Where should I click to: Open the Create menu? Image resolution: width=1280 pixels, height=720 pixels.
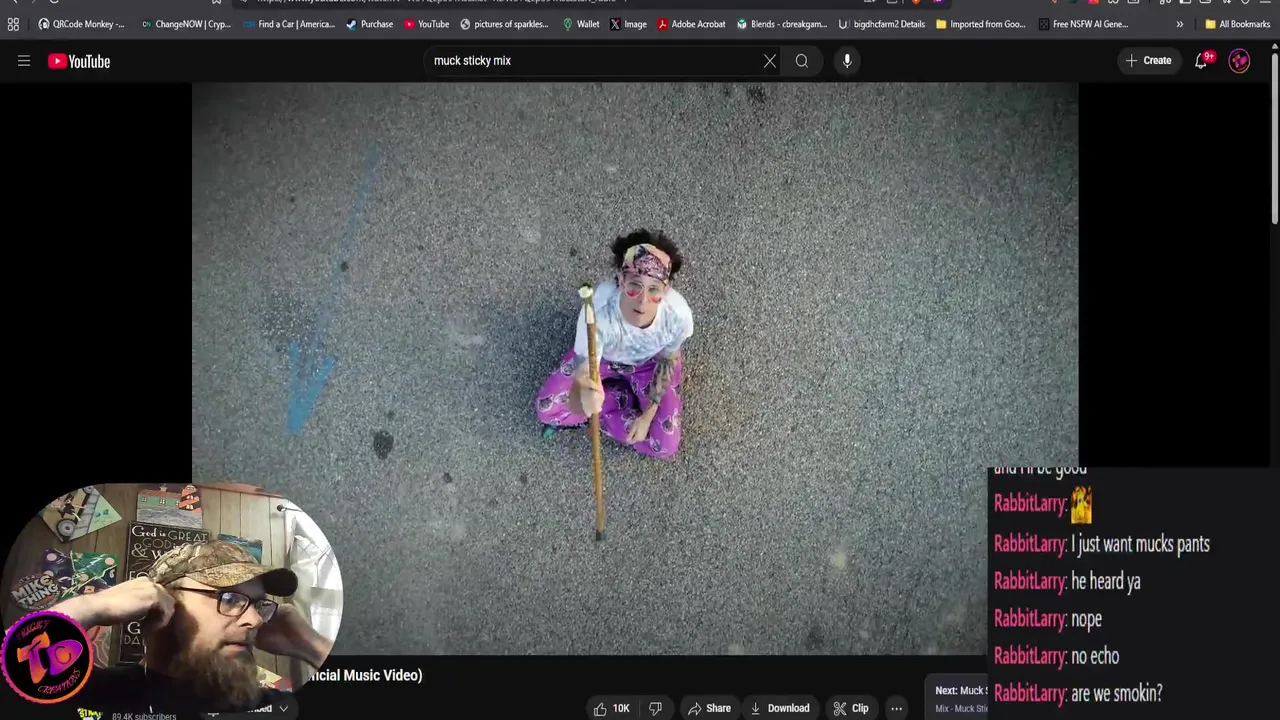pyautogui.click(x=1148, y=61)
